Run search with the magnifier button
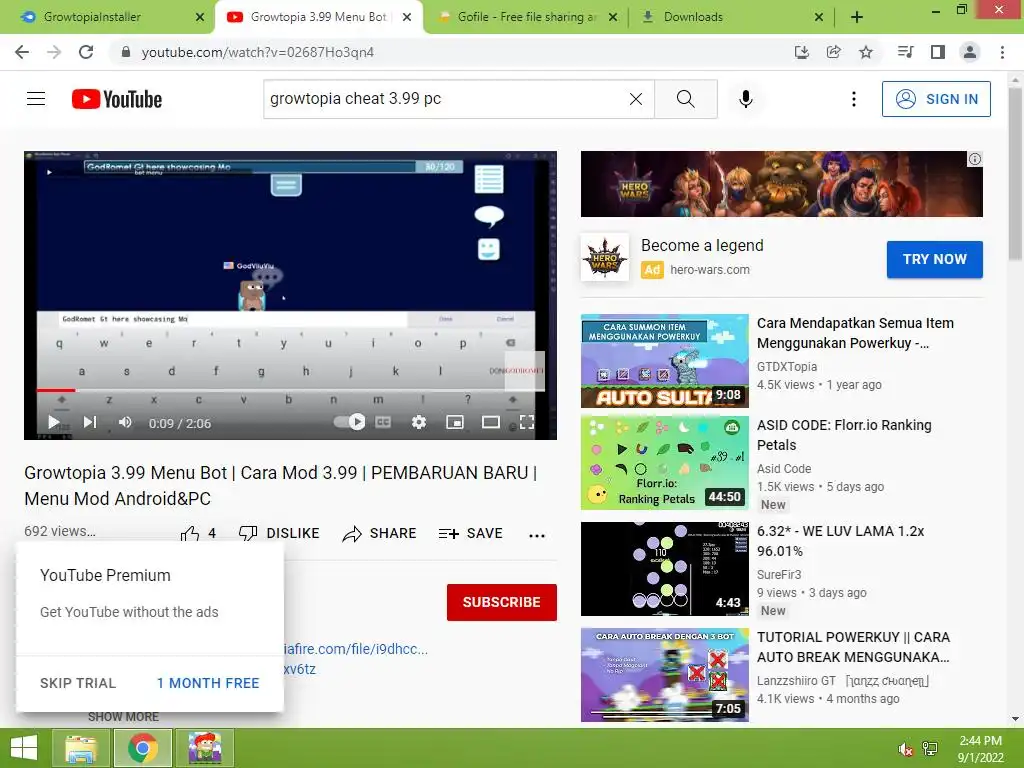The width and height of the screenshot is (1024, 768). [x=686, y=99]
